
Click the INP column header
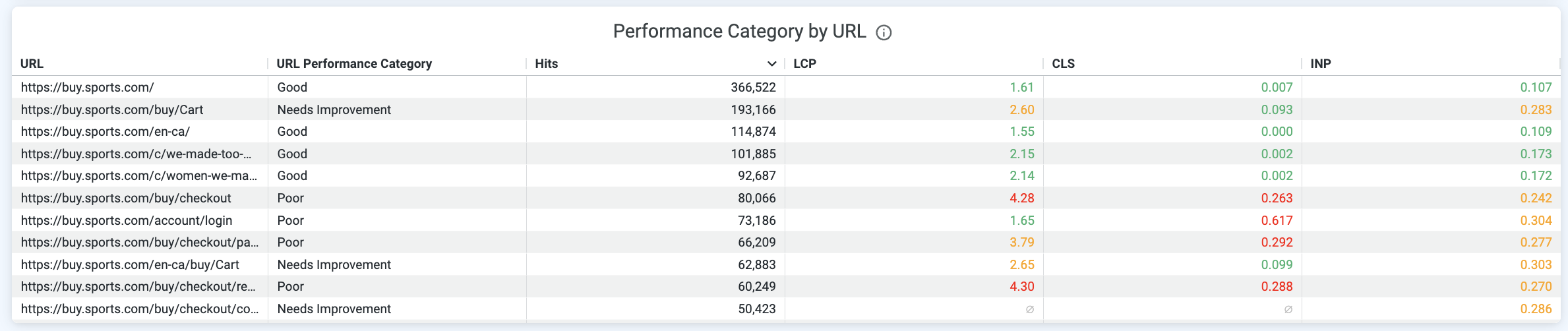1321,64
